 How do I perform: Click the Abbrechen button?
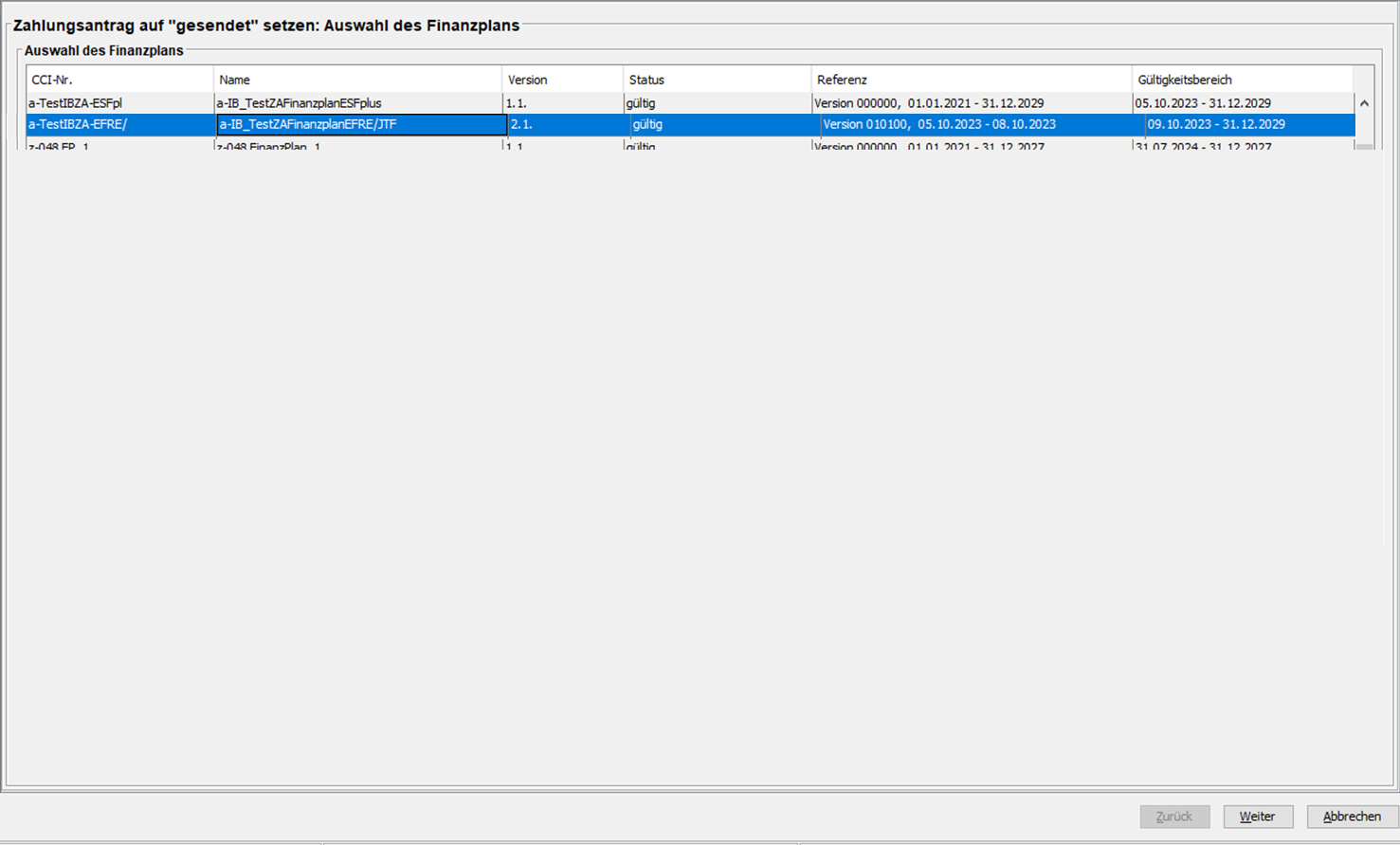(1352, 817)
